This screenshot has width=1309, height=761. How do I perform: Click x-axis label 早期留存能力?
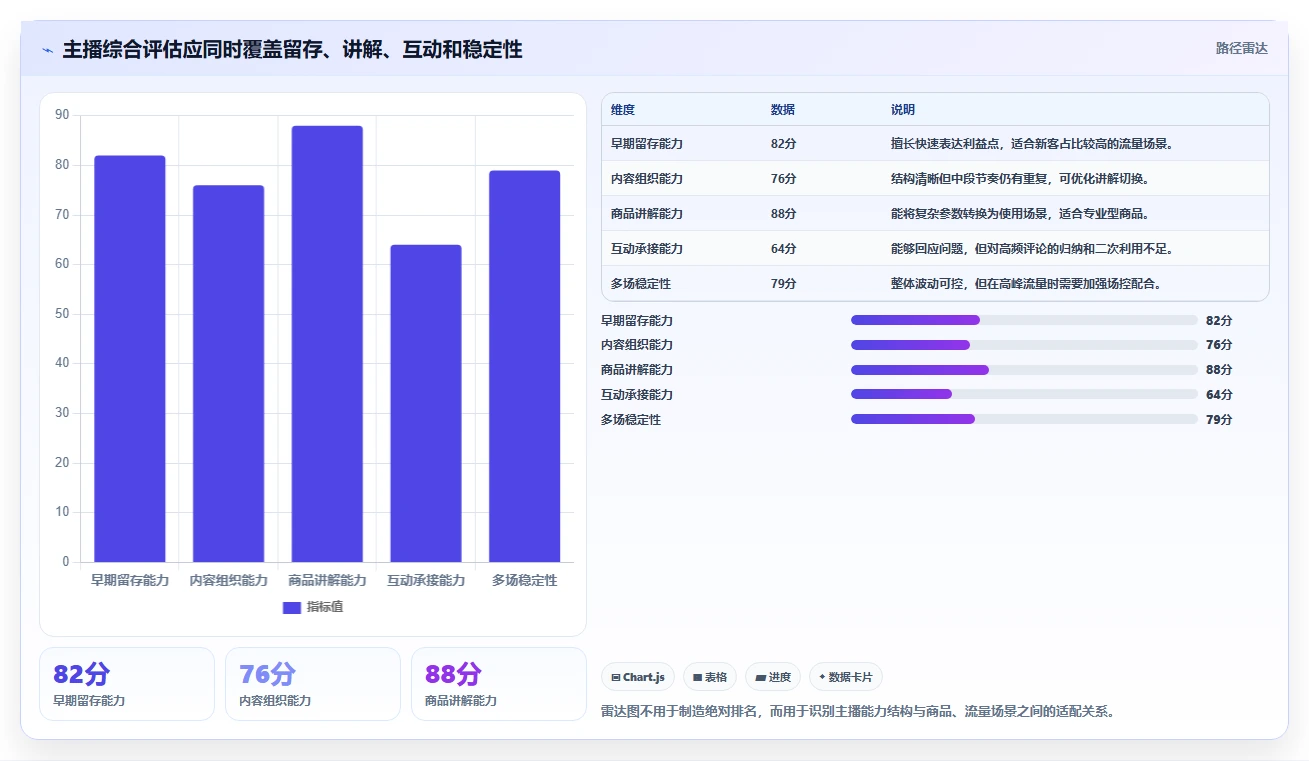pyautogui.click(x=130, y=580)
